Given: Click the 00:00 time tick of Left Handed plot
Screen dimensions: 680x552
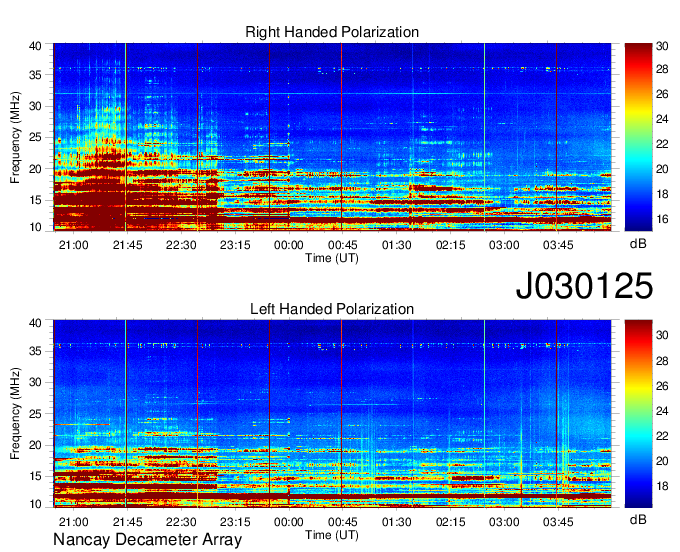Looking at the screenshot, I should click(289, 522).
